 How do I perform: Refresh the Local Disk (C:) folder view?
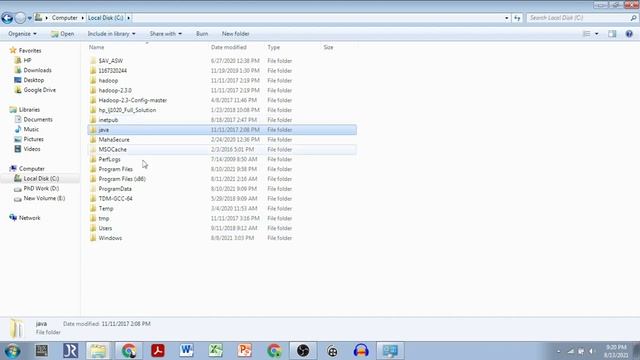(x=517, y=18)
